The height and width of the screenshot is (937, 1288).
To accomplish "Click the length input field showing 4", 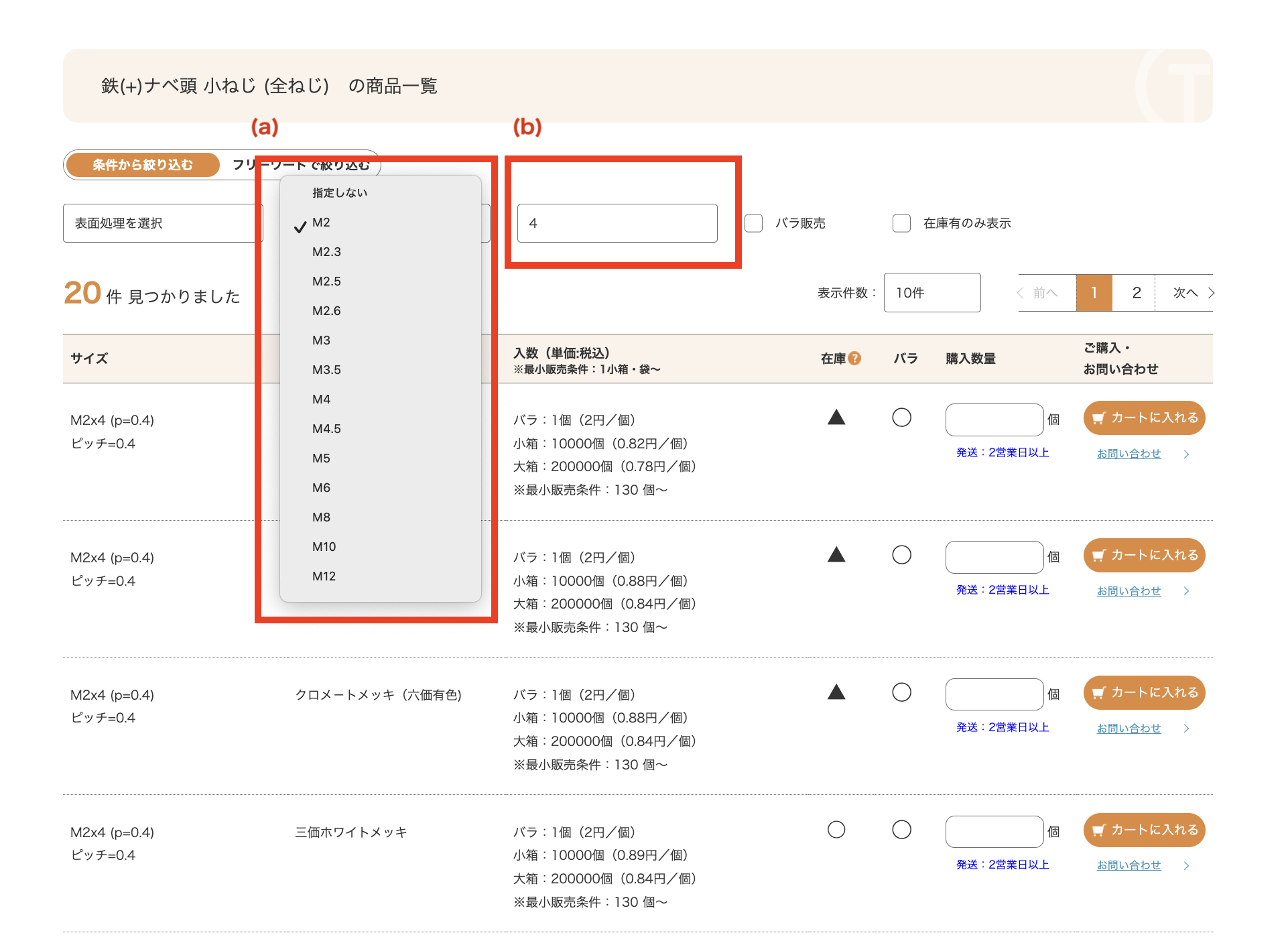I will [617, 223].
